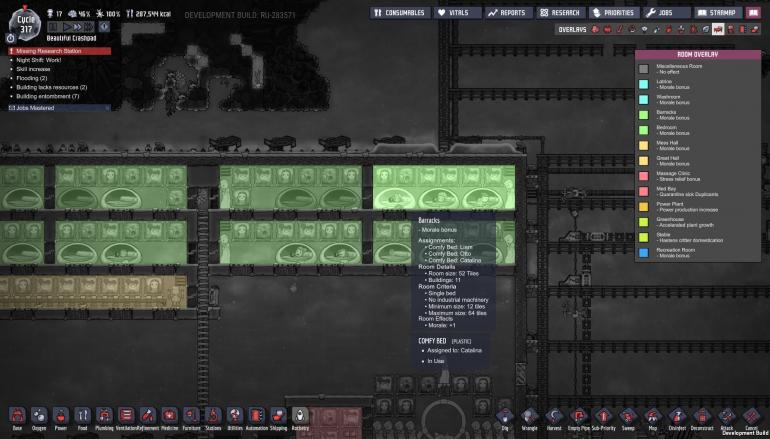Viewport: 770px width, 439px height.
Task: Select the Sub-Priority tool
Action: (604, 417)
